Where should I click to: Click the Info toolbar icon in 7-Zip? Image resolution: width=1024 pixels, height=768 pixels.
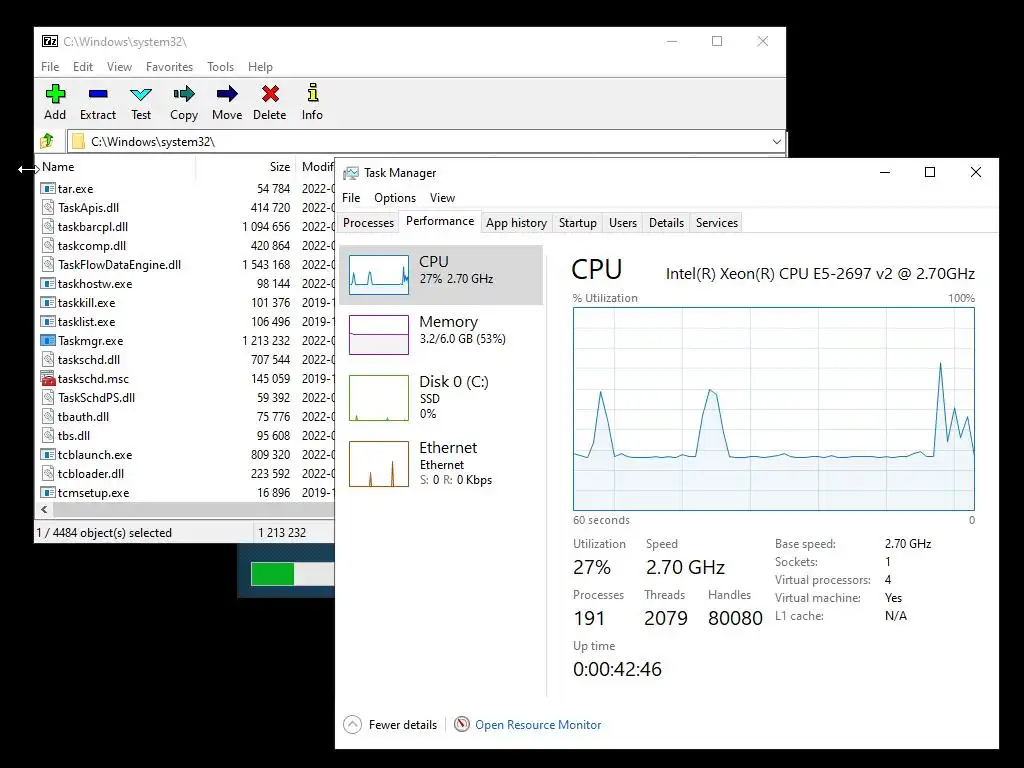[x=312, y=93]
